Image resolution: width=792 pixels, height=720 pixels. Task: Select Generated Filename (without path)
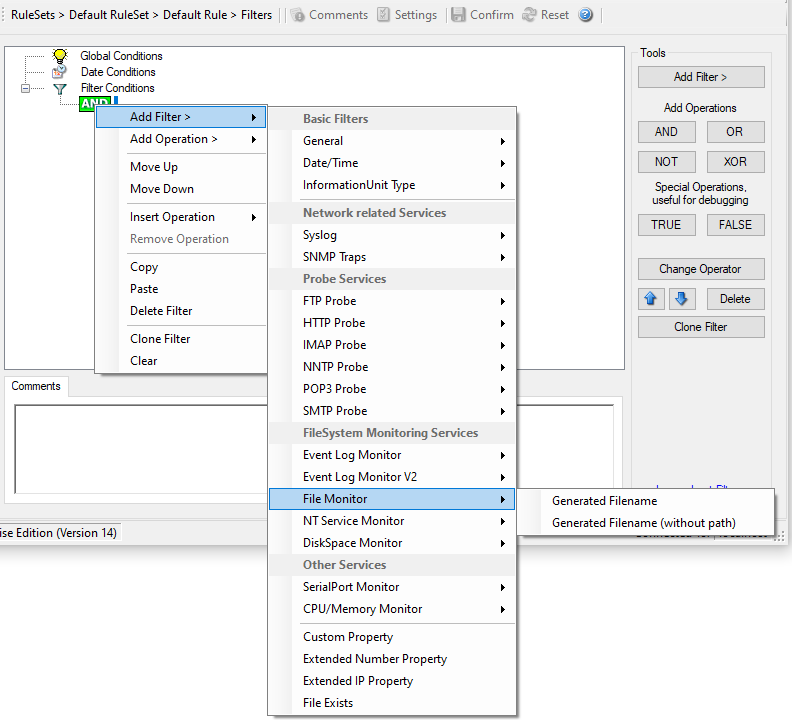click(643, 523)
